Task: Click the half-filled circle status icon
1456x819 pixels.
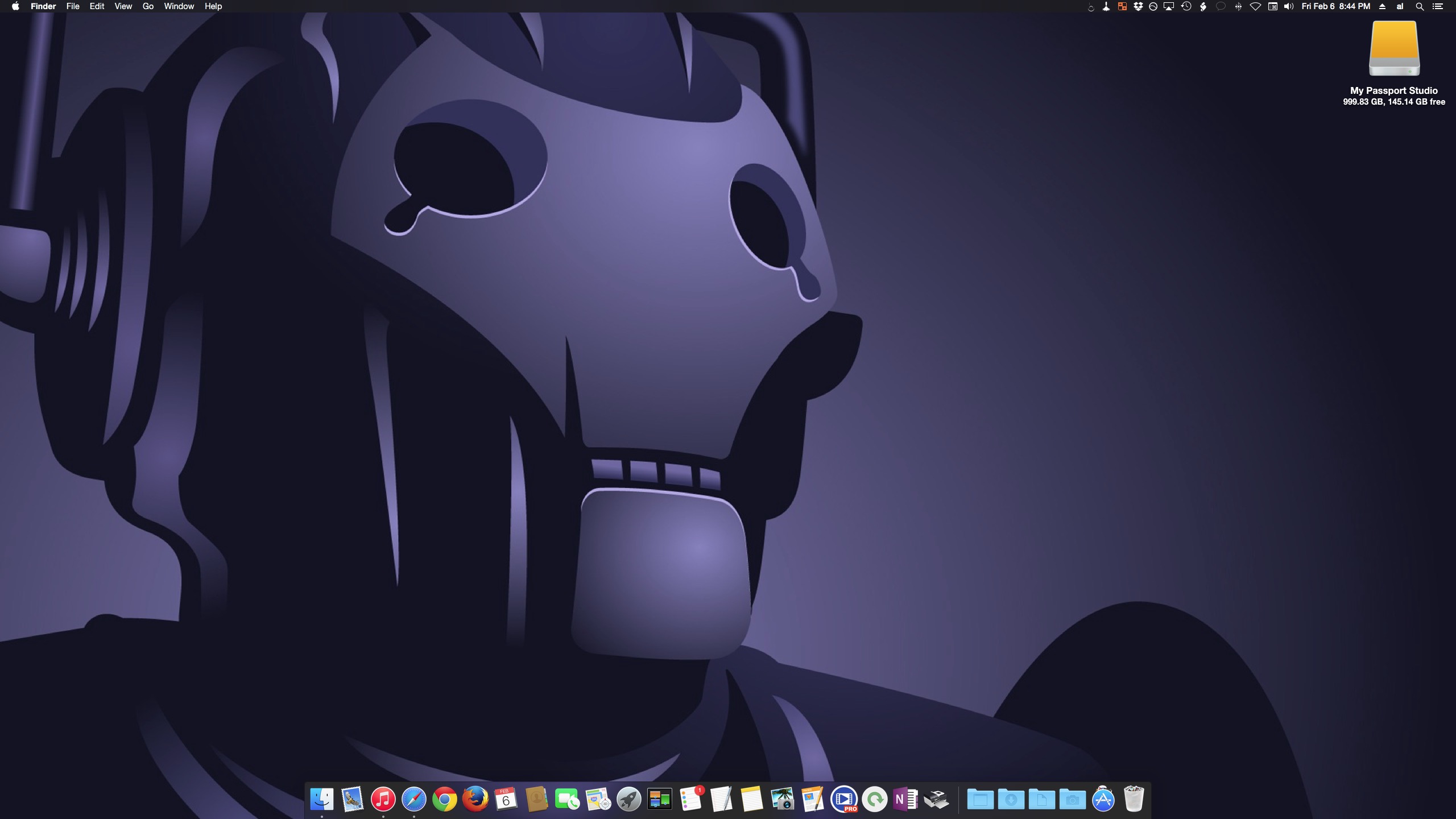Action: (1153, 6)
